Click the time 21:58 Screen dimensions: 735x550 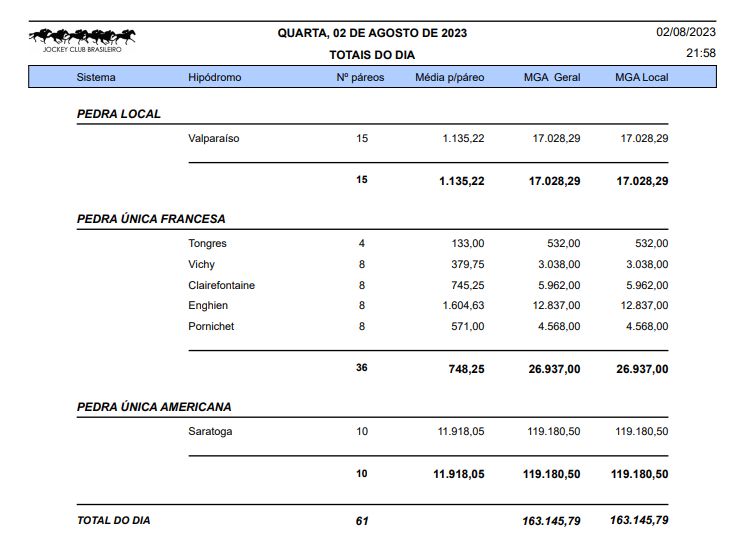click(701, 53)
